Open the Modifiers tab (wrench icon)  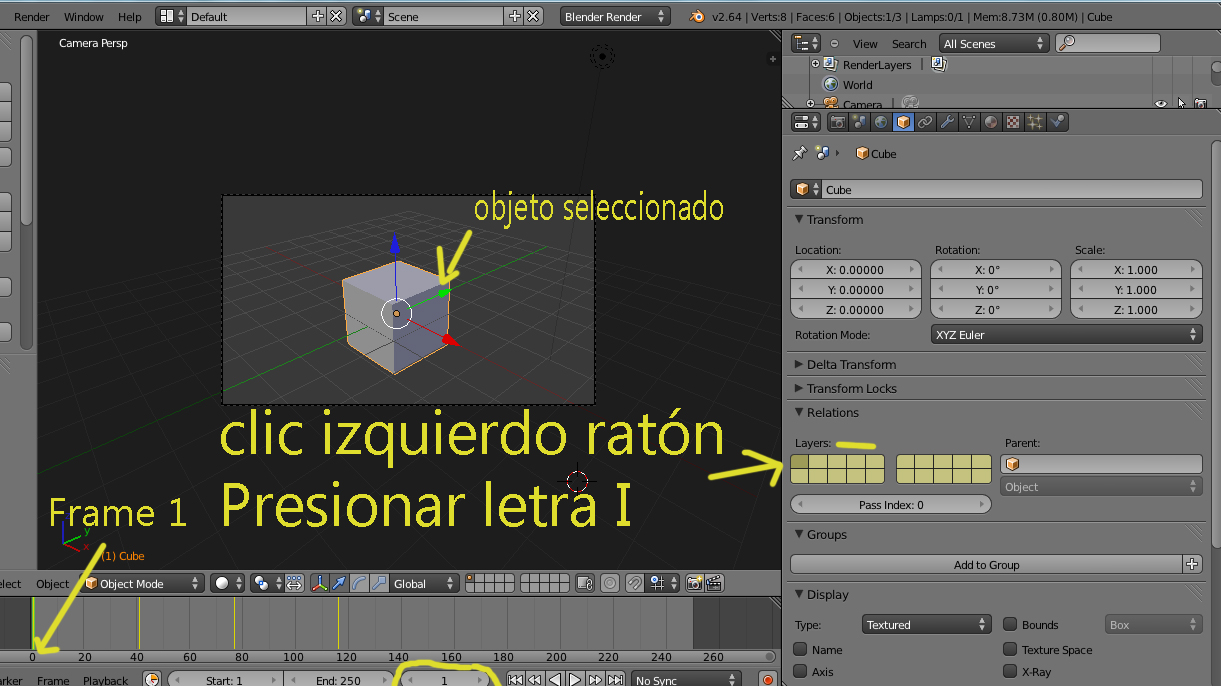(x=947, y=122)
